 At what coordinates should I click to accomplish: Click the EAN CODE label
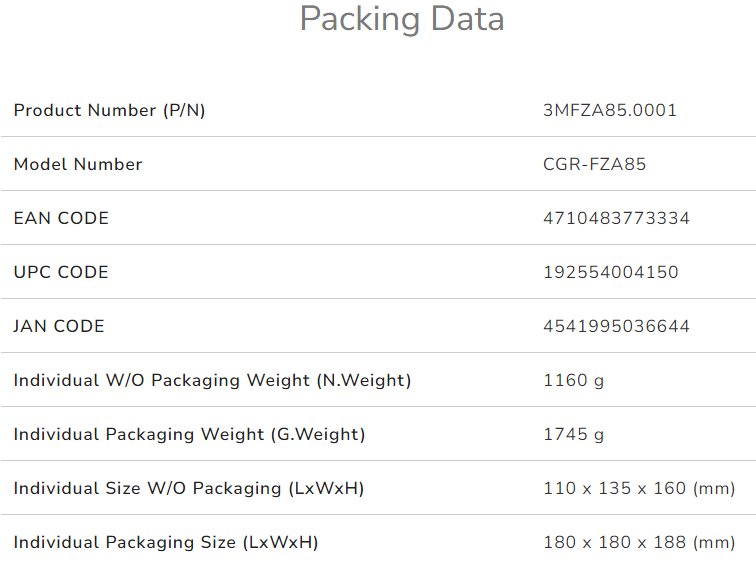pyautogui.click(x=61, y=218)
